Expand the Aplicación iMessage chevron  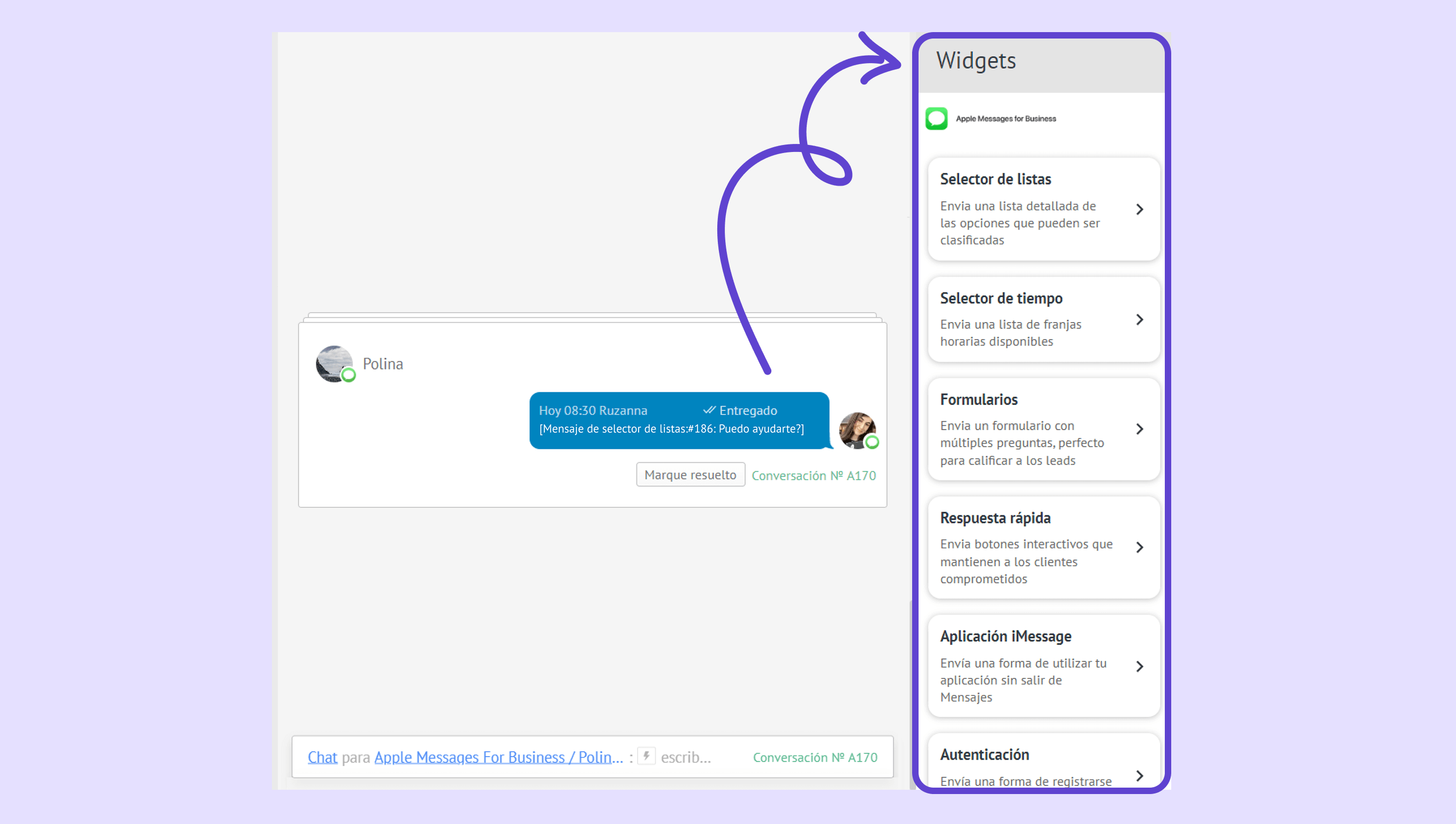pos(1140,666)
